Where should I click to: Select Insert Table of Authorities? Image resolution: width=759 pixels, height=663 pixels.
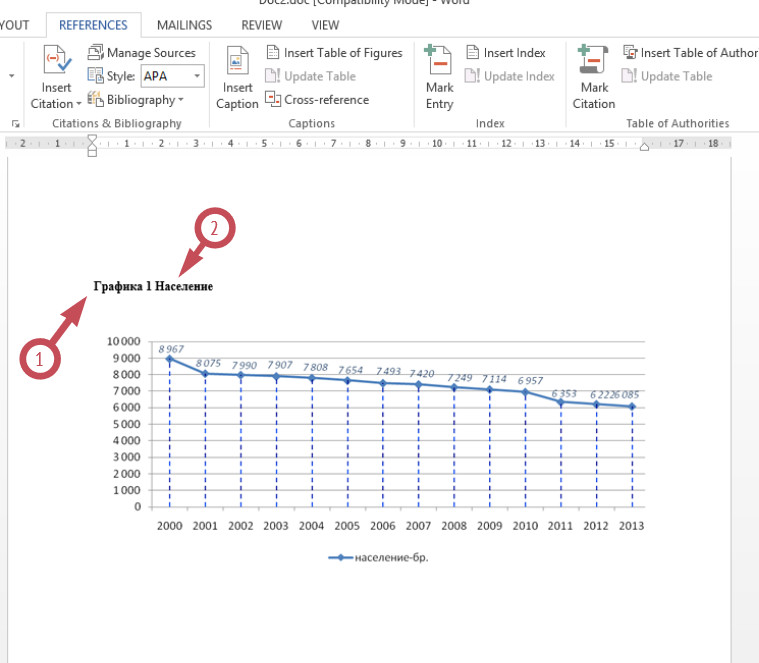click(691, 52)
